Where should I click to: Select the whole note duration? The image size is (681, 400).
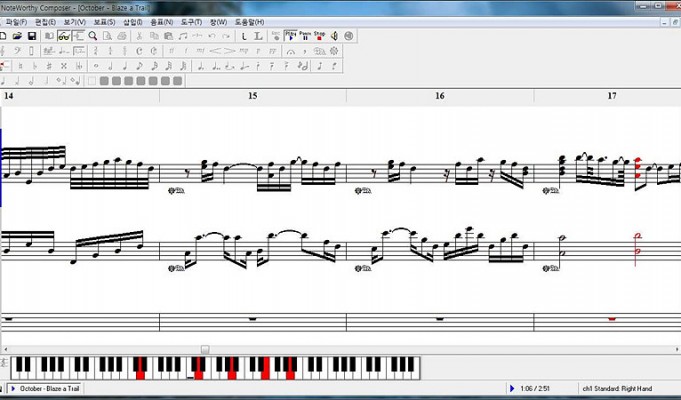[96, 66]
